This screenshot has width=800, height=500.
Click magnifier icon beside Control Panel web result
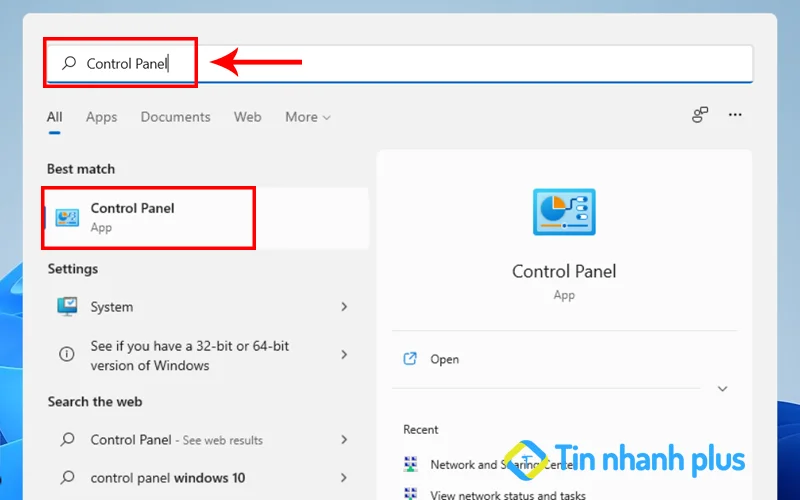(67, 439)
